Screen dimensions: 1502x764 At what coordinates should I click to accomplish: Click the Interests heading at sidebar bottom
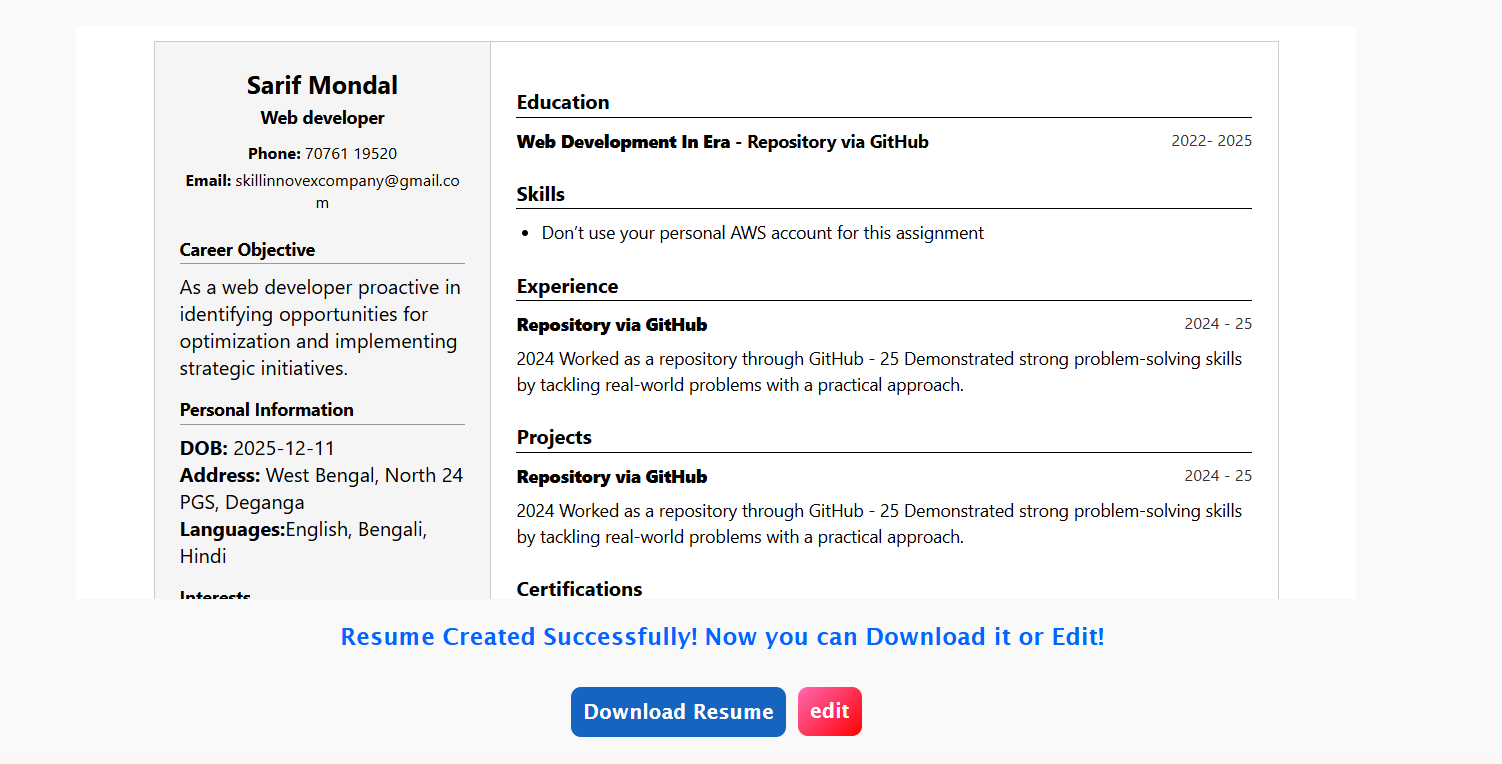[x=215, y=594]
